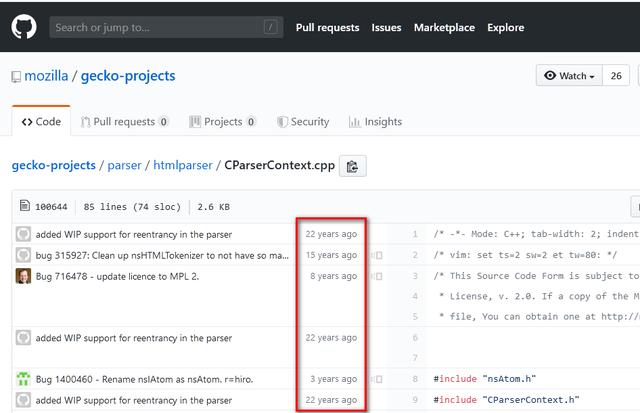Select the Code tab

(41, 121)
